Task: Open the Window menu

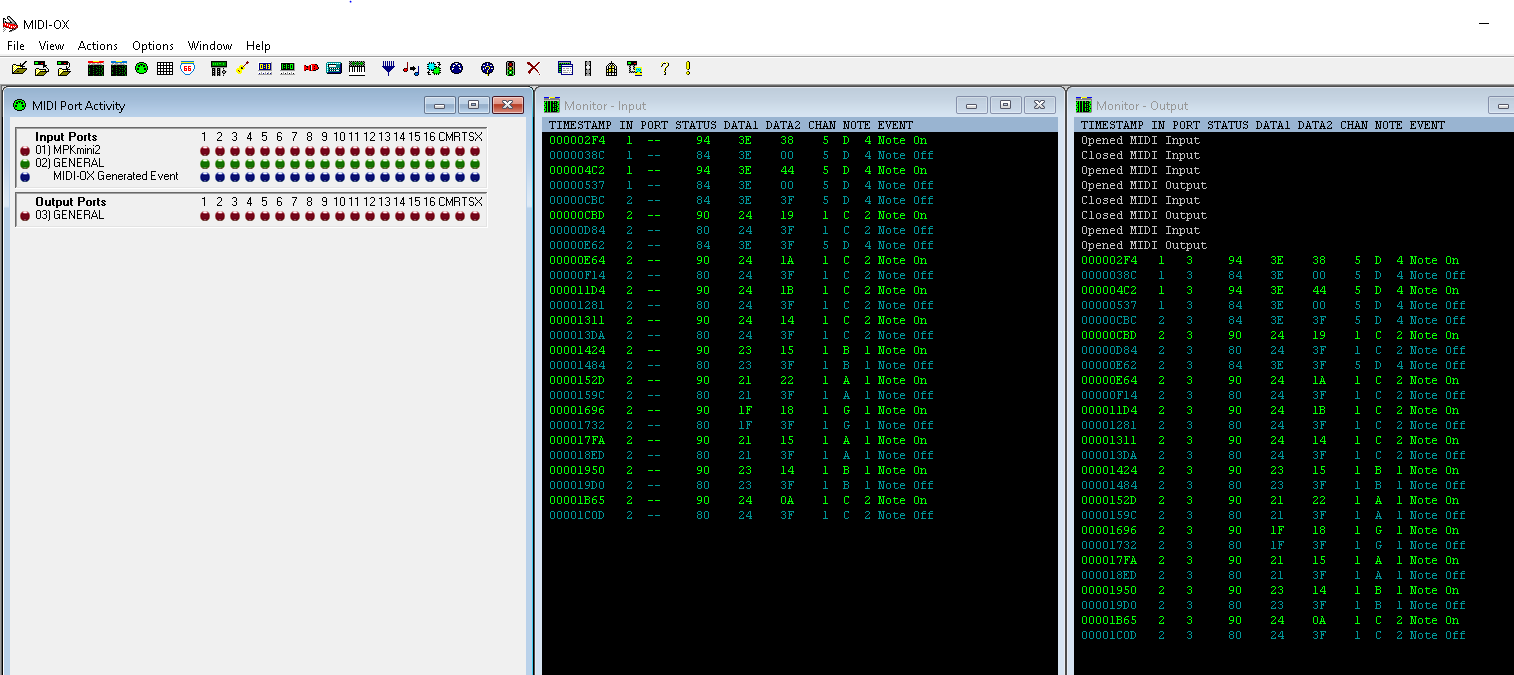Action: point(210,46)
